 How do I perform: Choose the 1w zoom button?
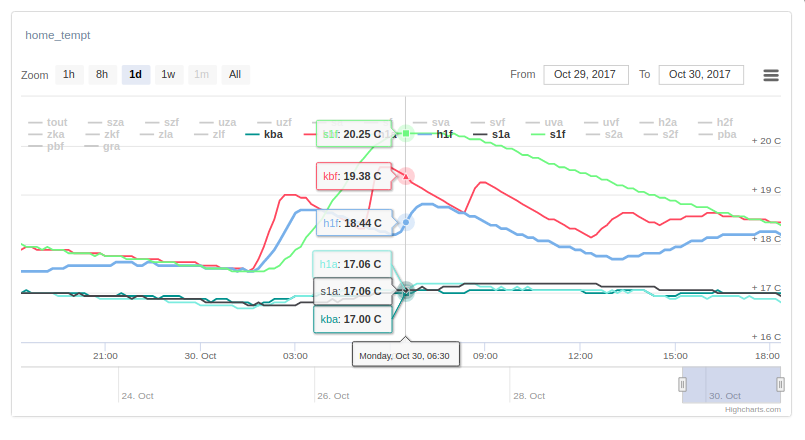click(168, 75)
